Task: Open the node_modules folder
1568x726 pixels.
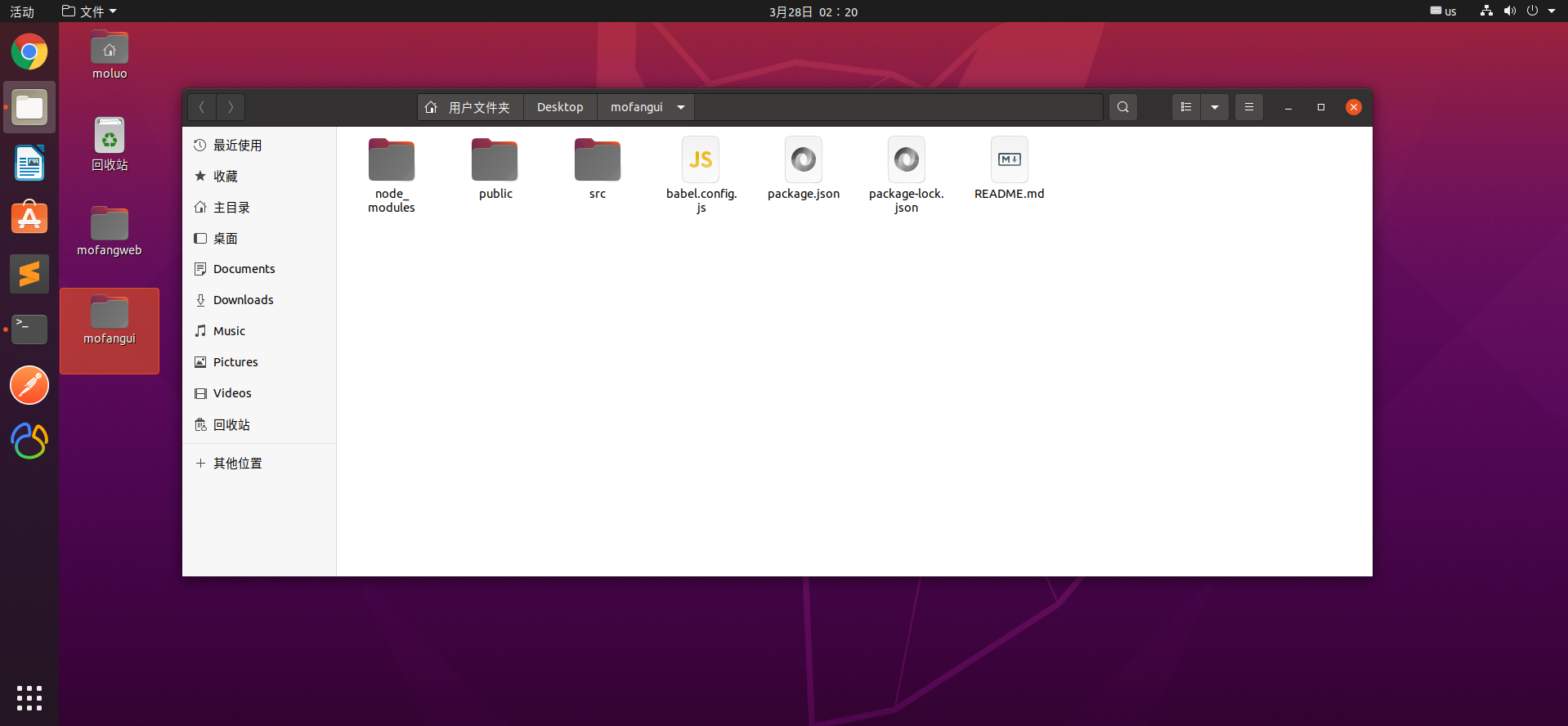Action: [x=392, y=175]
